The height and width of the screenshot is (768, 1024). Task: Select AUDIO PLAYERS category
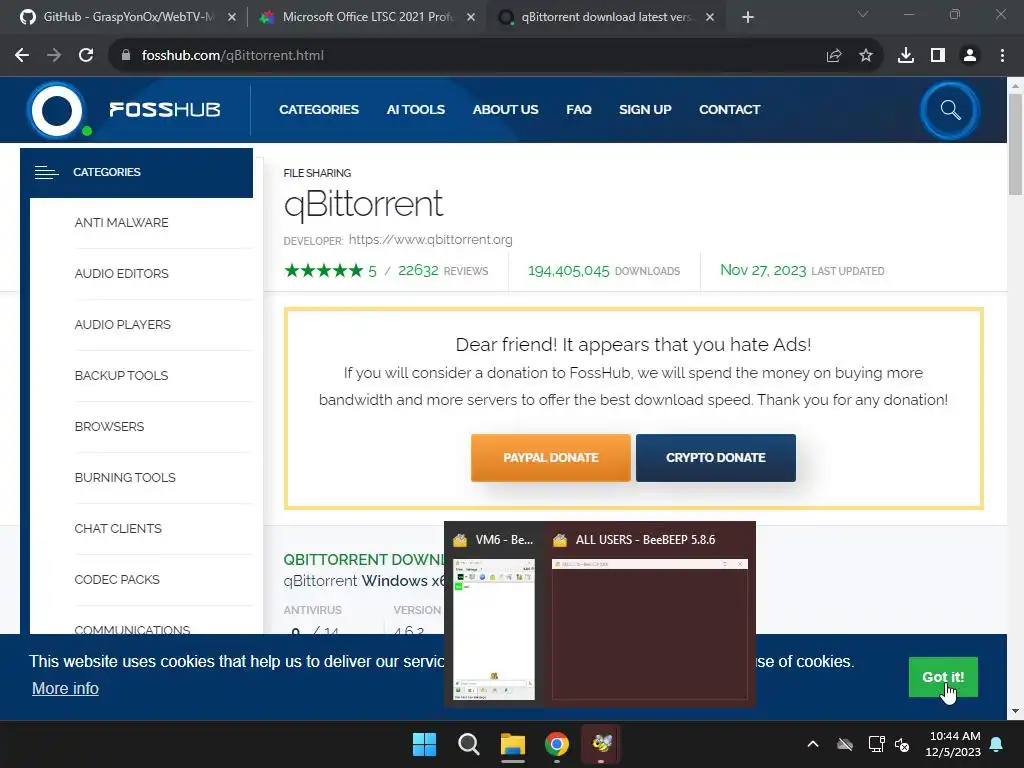pos(122,325)
